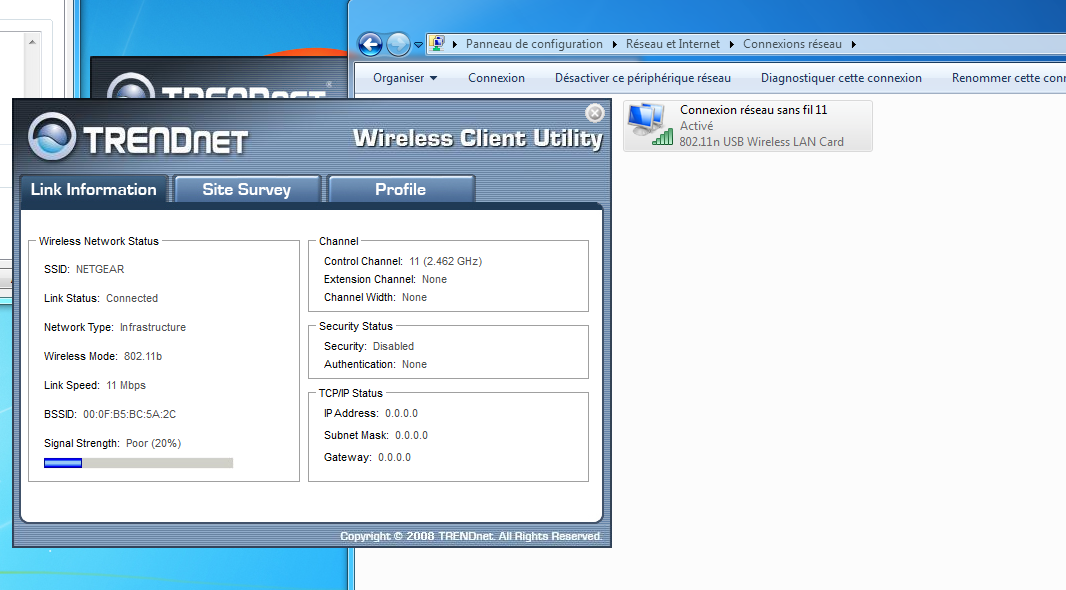1066x590 pixels.
Task: Click Signal Strength value Poor (20%)
Action: [154, 443]
